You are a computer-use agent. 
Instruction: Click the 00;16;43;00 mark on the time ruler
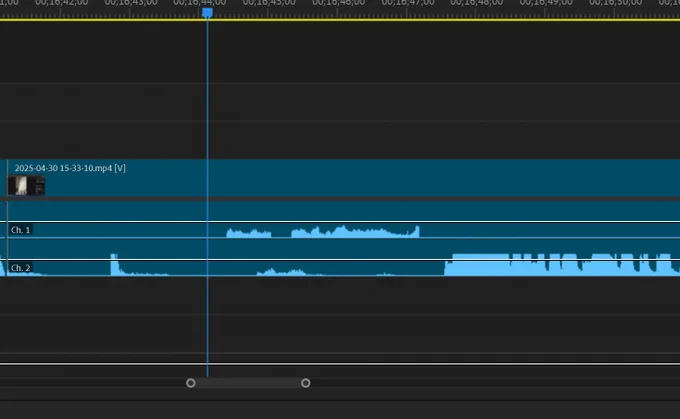click(131, 3)
